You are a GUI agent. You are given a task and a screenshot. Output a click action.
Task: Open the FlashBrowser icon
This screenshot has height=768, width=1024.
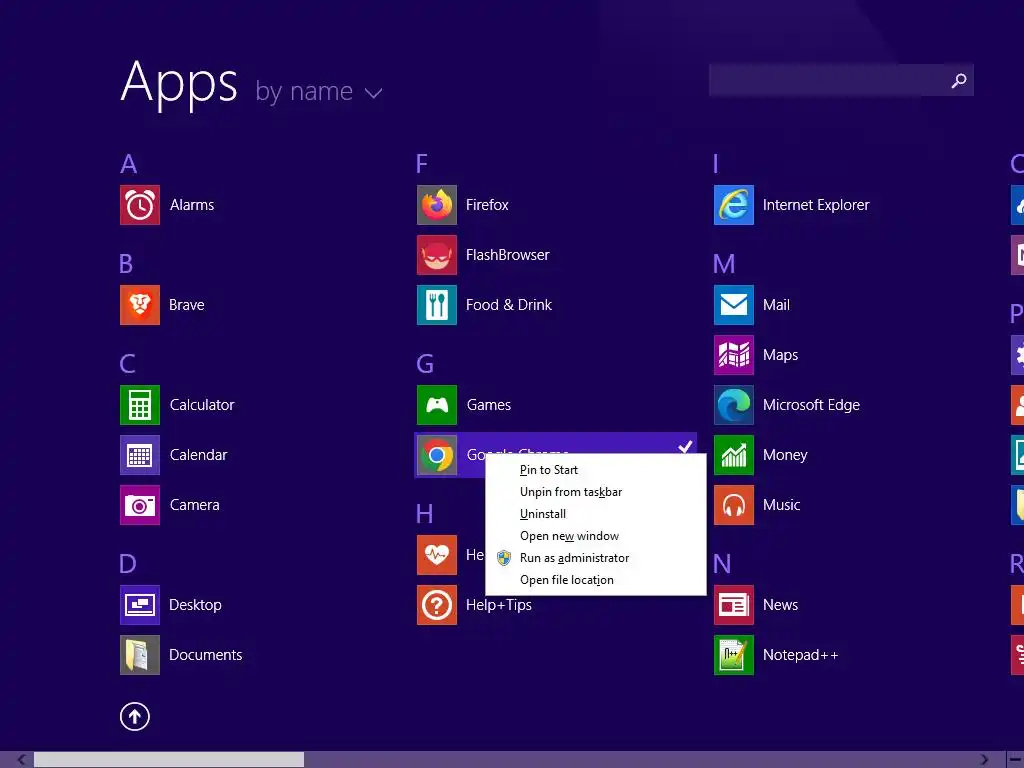click(x=437, y=255)
